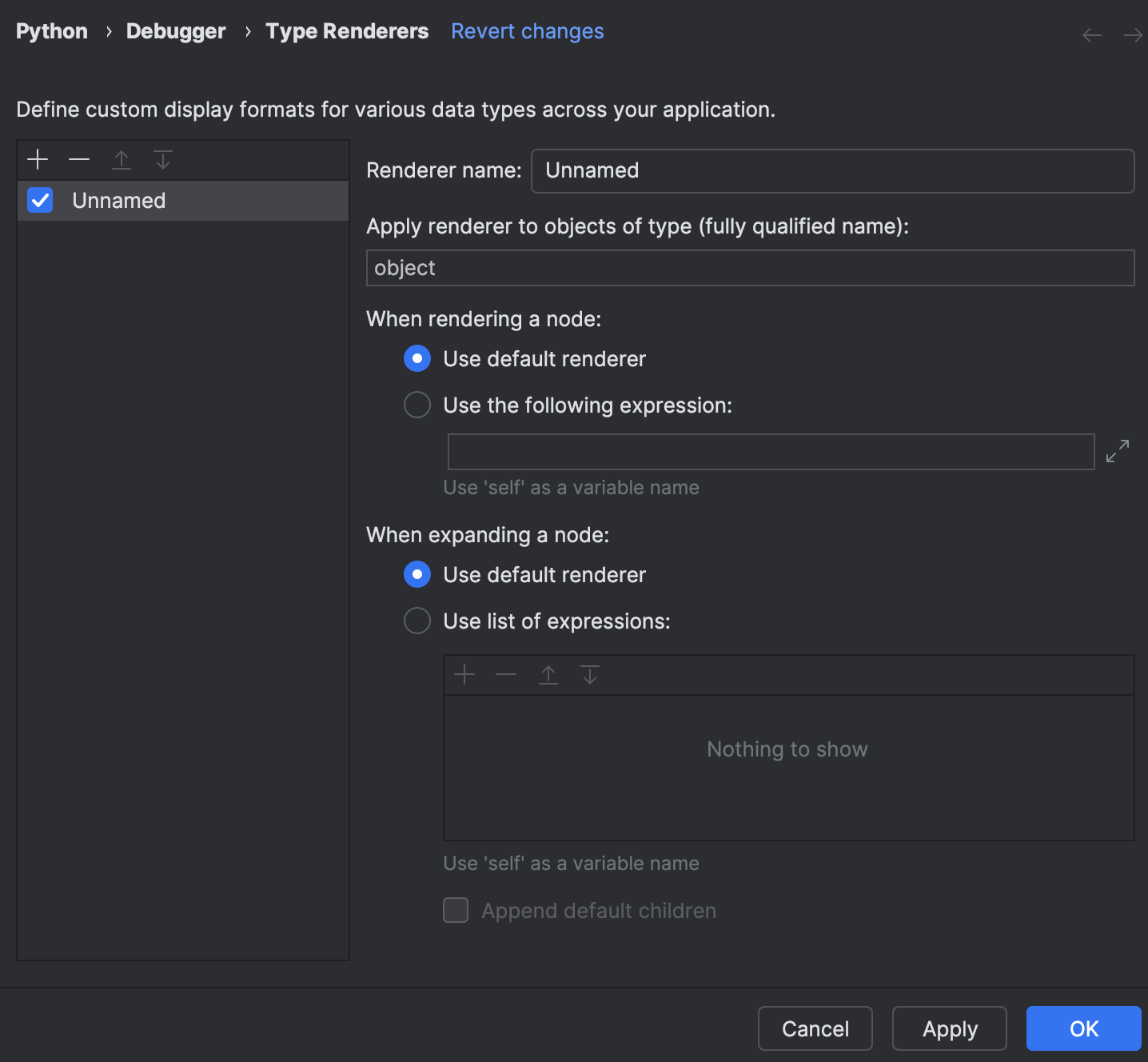The height and width of the screenshot is (1062, 1148).
Task: Click the Revert changes link
Action: click(x=527, y=30)
